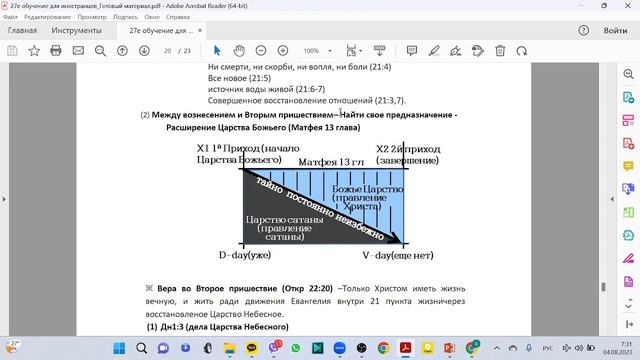This screenshot has height=360, width=640.
Task: Go to next page arrow
Action: pyautogui.click(x=144, y=51)
